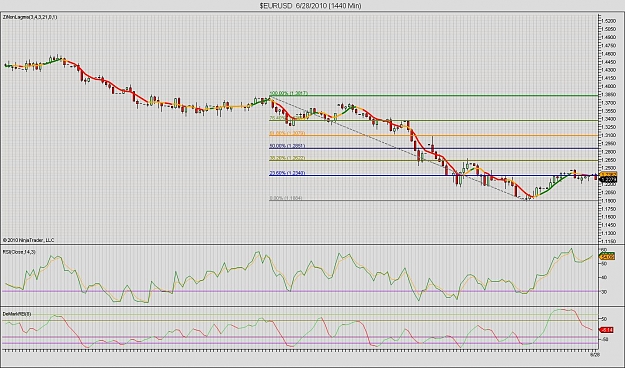
Task: Click the 1.3100 price axis label
Action: click(x=609, y=135)
